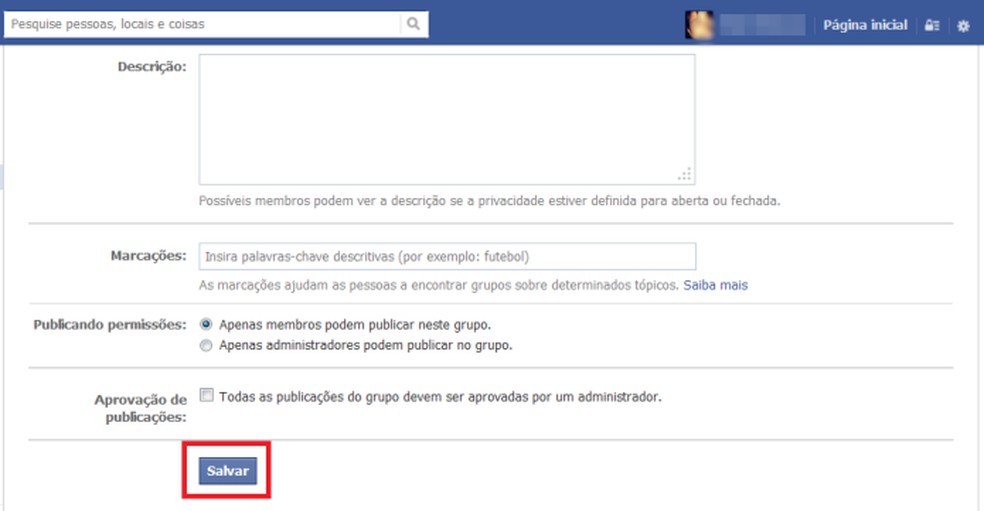This screenshot has width=984, height=511.
Task: Grab the Descrição textarea resize handle
Action: (685, 175)
